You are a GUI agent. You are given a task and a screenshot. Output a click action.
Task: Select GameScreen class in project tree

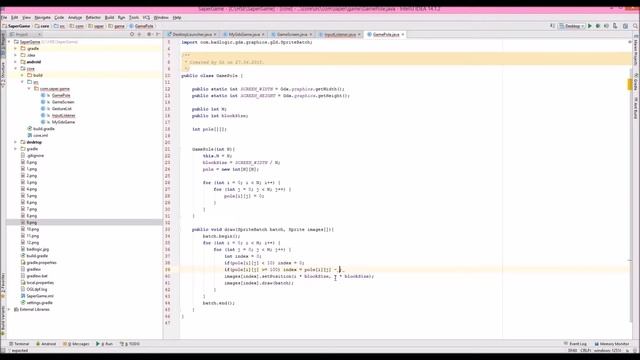coord(63,102)
